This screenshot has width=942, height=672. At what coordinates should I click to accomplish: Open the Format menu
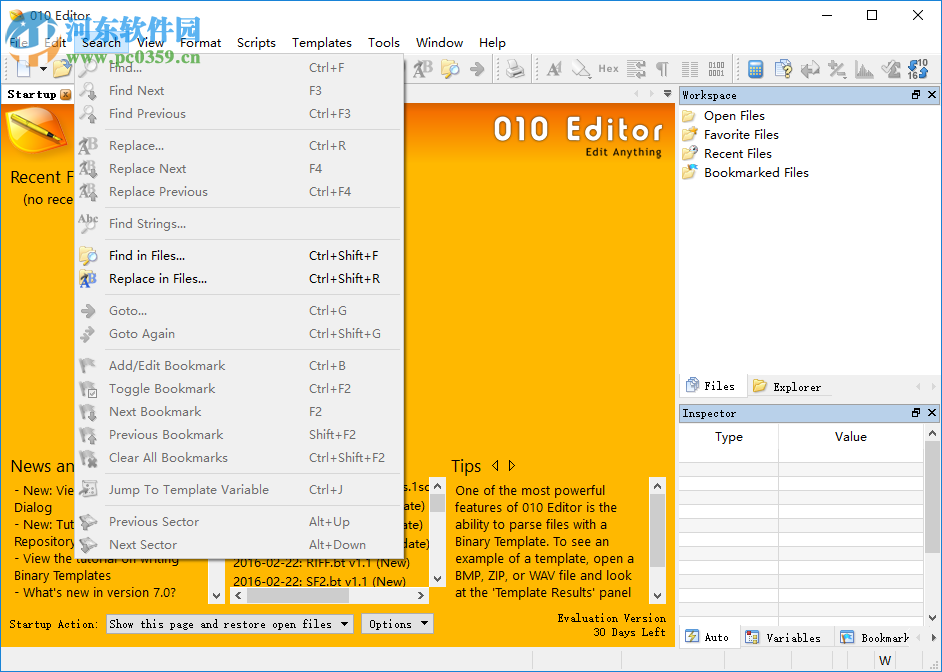click(x=200, y=43)
